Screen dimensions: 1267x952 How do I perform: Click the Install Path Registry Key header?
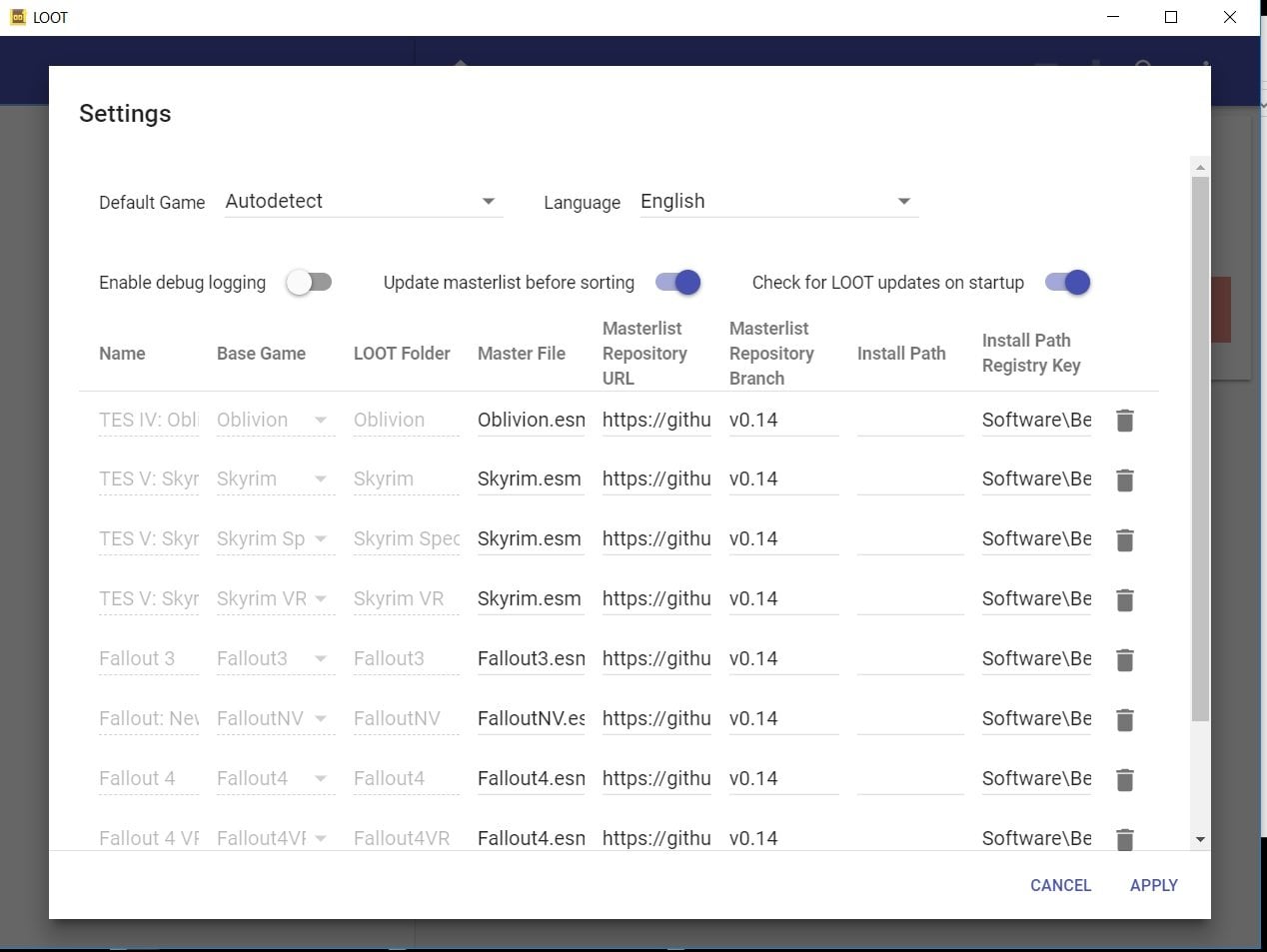point(1031,354)
